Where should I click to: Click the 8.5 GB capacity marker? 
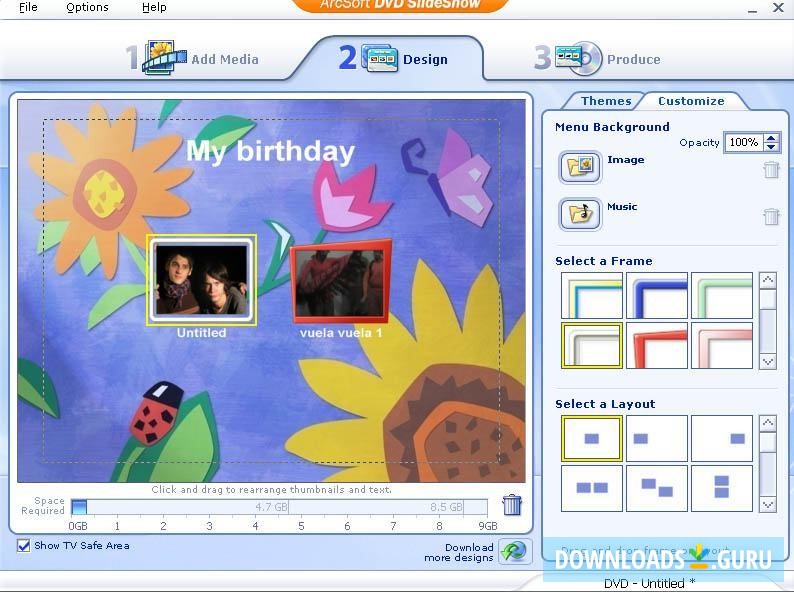(446, 507)
